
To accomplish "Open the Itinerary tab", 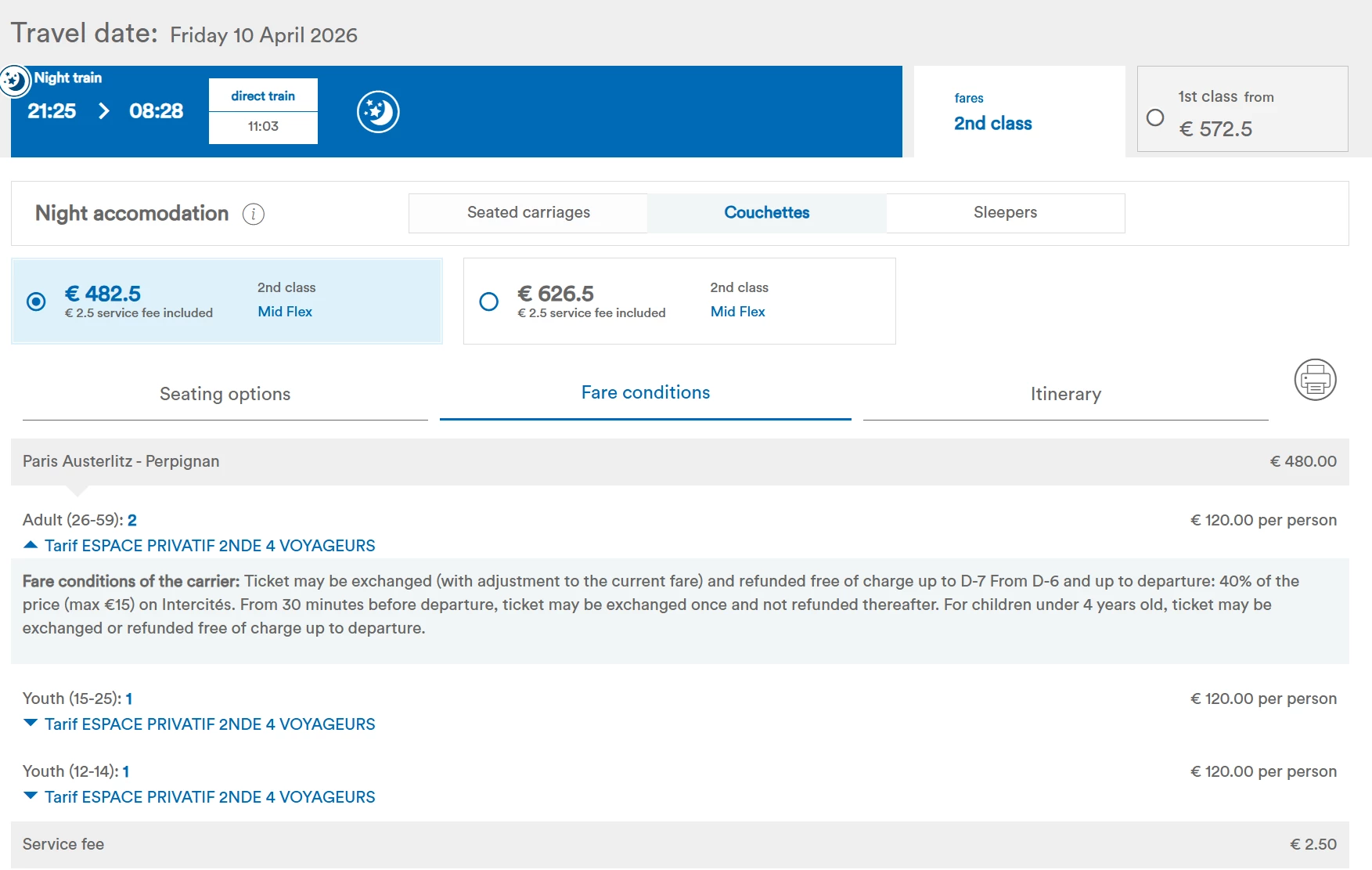I will click(x=1065, y=394).
